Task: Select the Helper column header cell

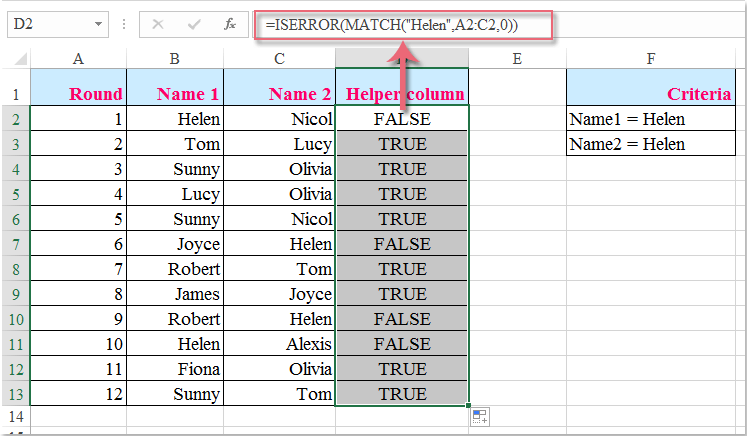Action: 402,87
